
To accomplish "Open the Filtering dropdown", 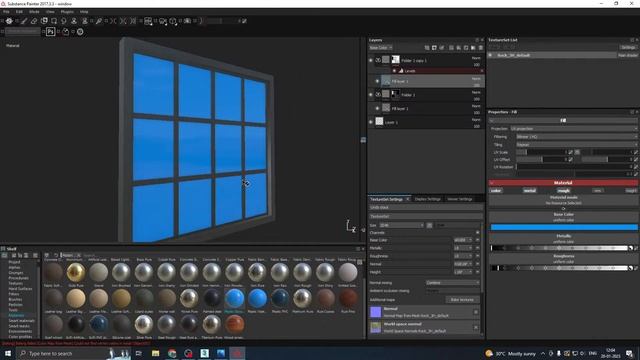I will tap(576, 137).
